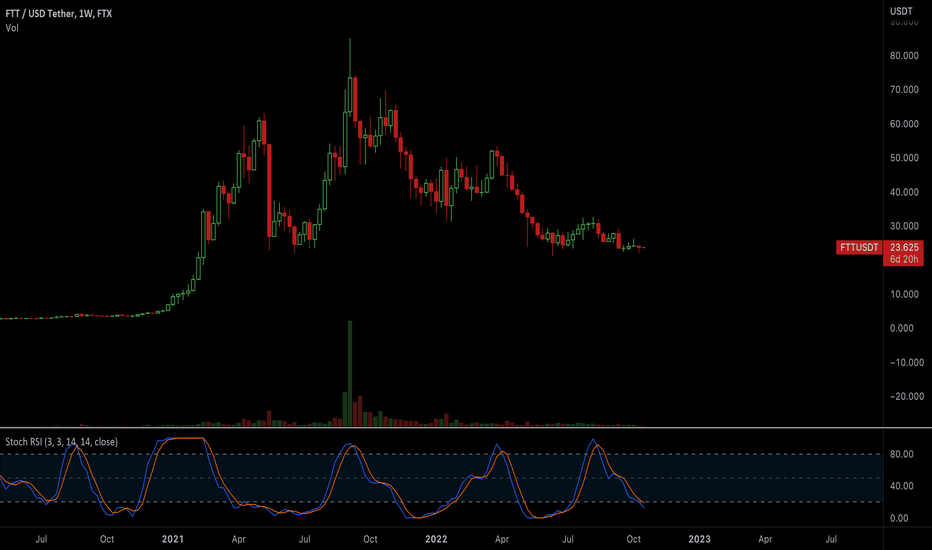
Task: Open the Stoch RSI (3, 3, 14, 14, close) legend
Action: (x=61, y=442)
